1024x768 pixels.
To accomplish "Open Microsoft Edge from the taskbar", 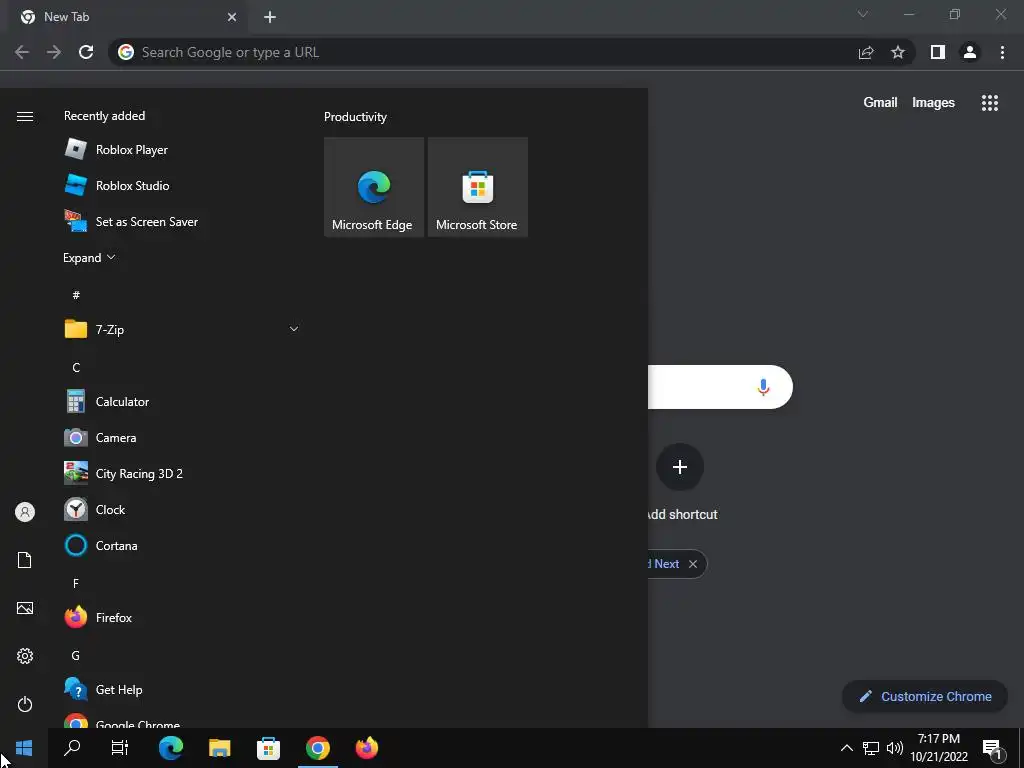I will tap(170, 748).
